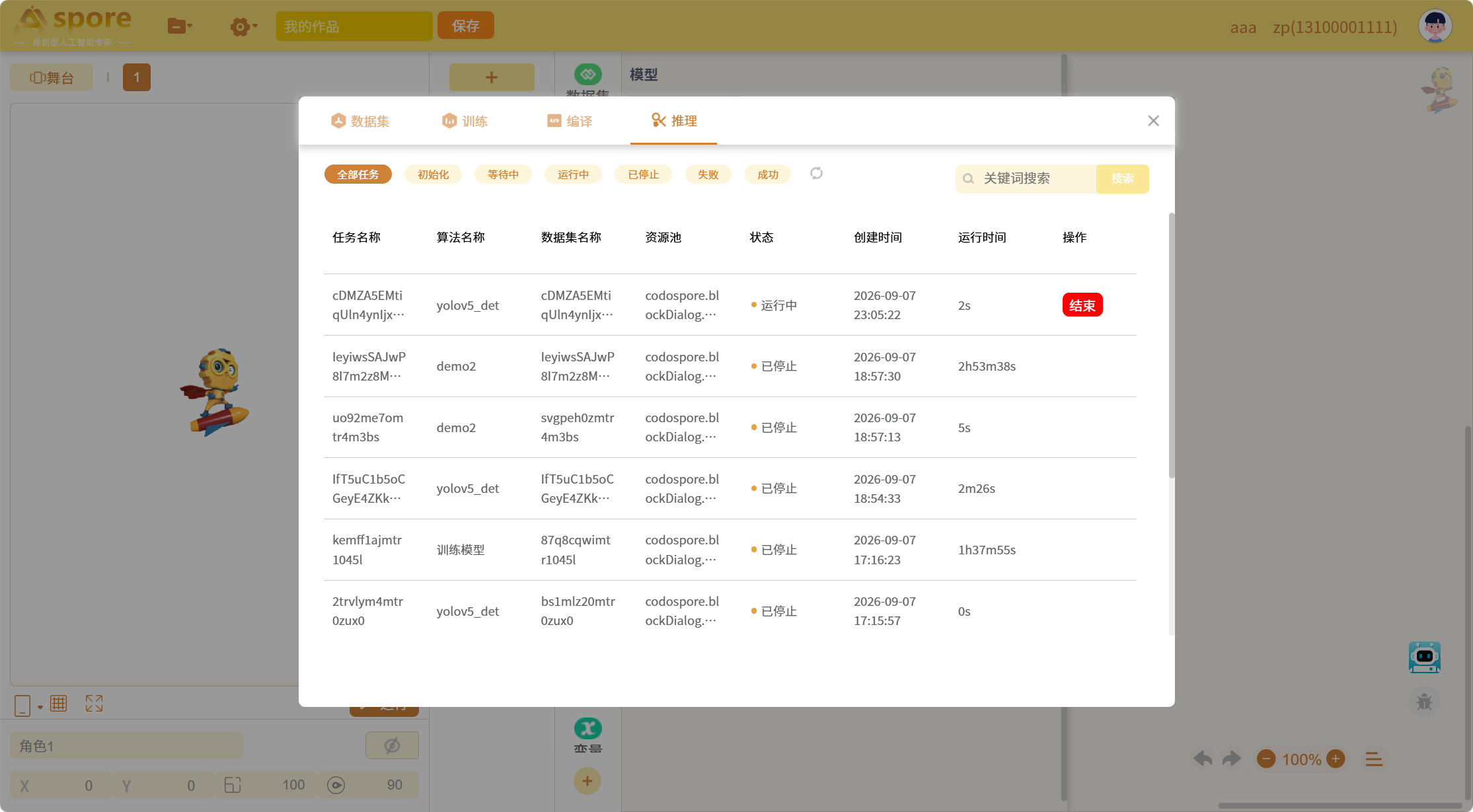Switch to the 训练 tab

[x=465, y=121]
